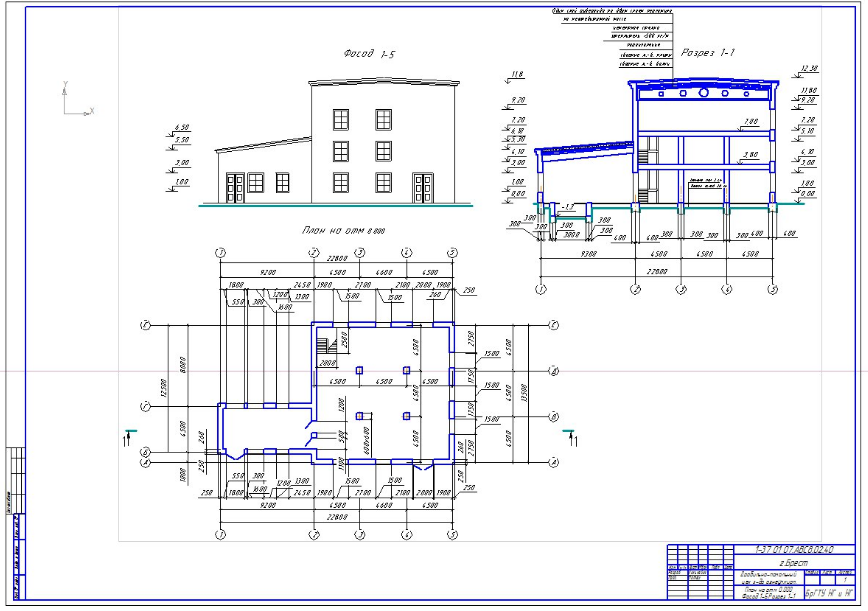Click the 13500 overall dimension beside the plan
The height and width of the screenshot is (611, 868).
[x=524, y=393]
